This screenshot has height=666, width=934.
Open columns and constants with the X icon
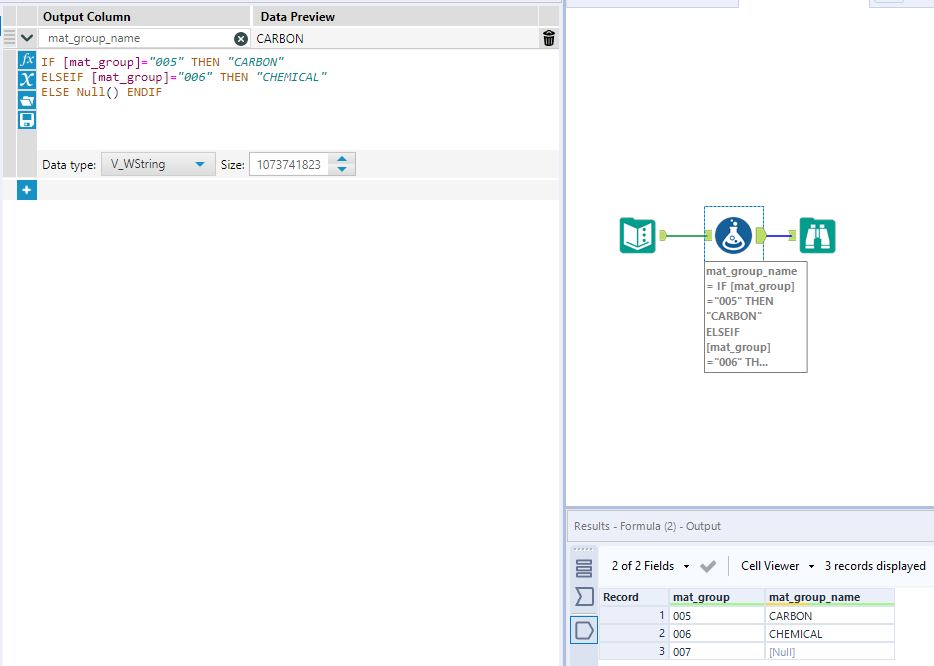[x=26, y=80]
